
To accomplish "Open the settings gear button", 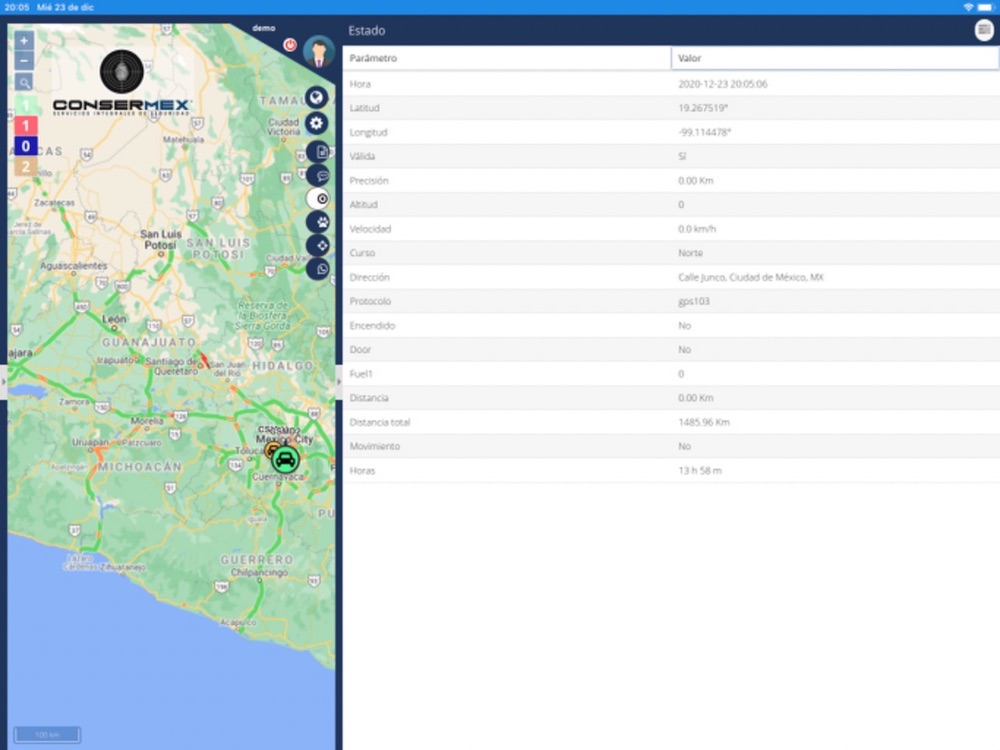I will click(x=317, y=124).
